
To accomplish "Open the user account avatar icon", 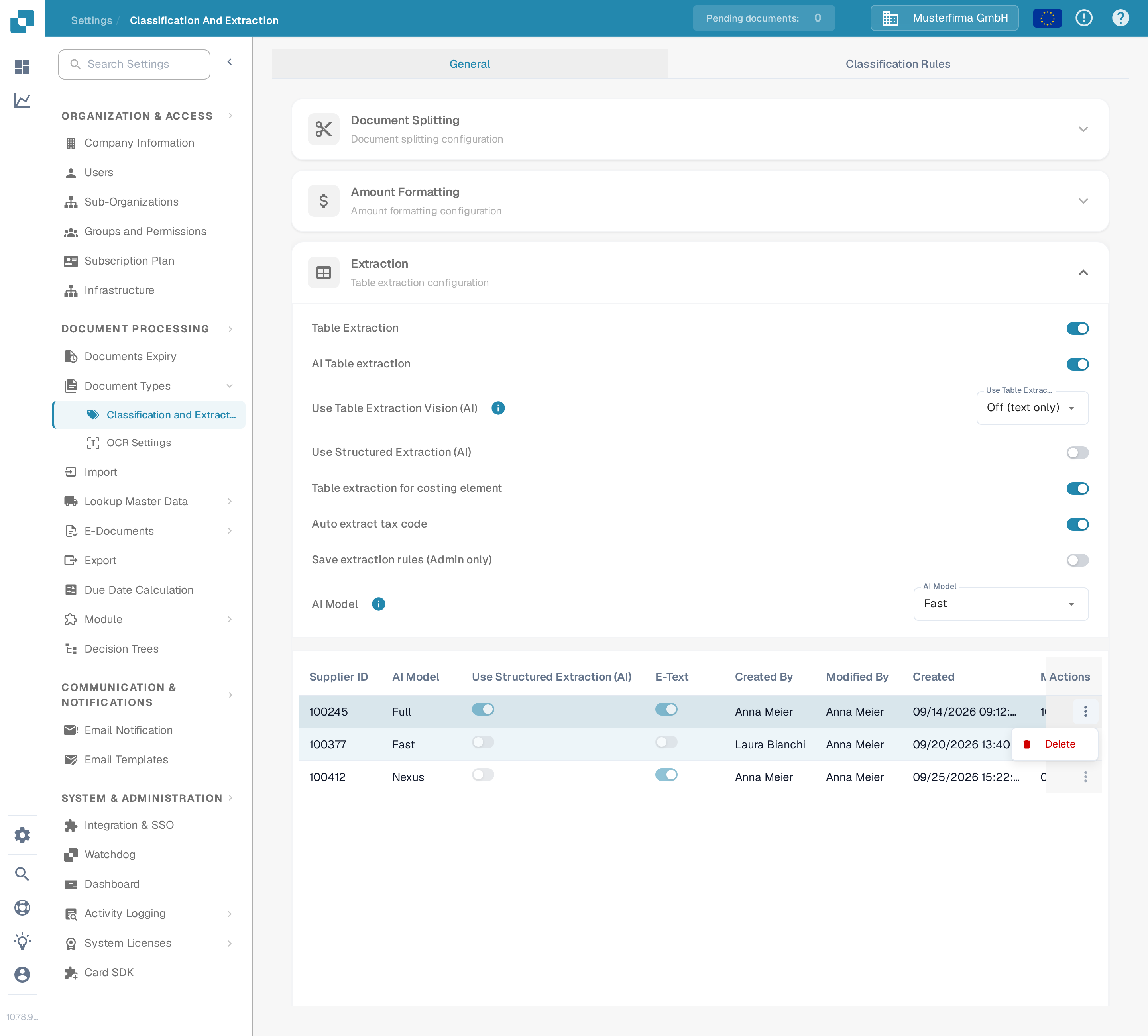I will 22,975.
